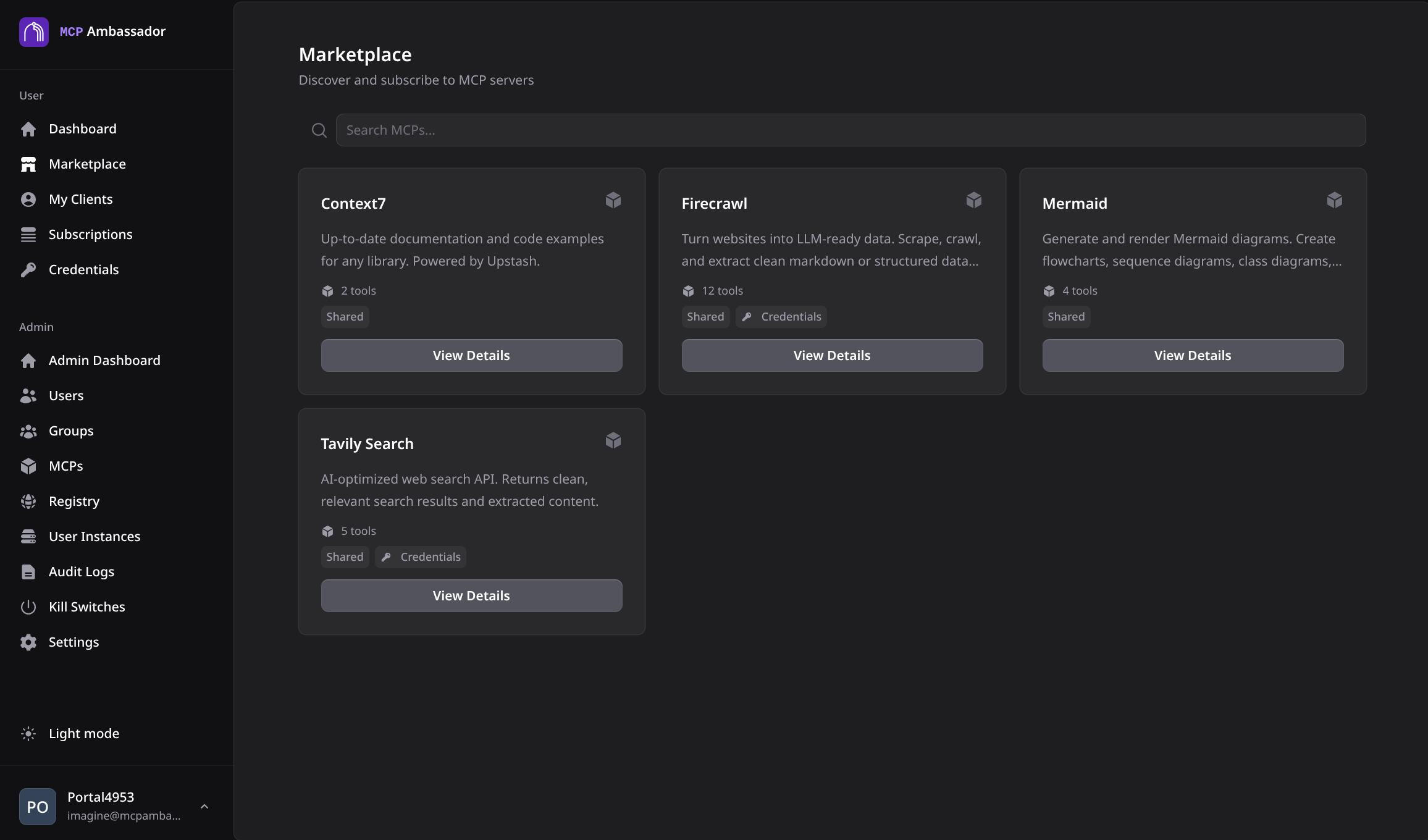This screenshot has height=840, width=1428.
Task: Go to My Clients
Action: pos(80,199)
